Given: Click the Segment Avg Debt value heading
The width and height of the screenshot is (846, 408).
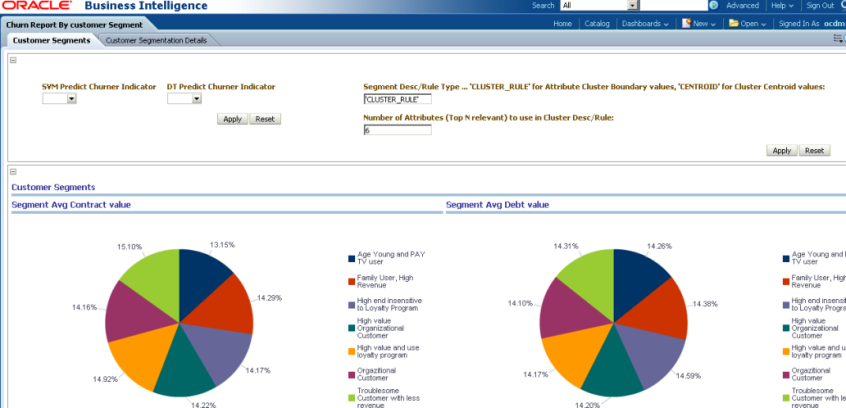Looking at the screenshot, I should click(x=497, y=205).
